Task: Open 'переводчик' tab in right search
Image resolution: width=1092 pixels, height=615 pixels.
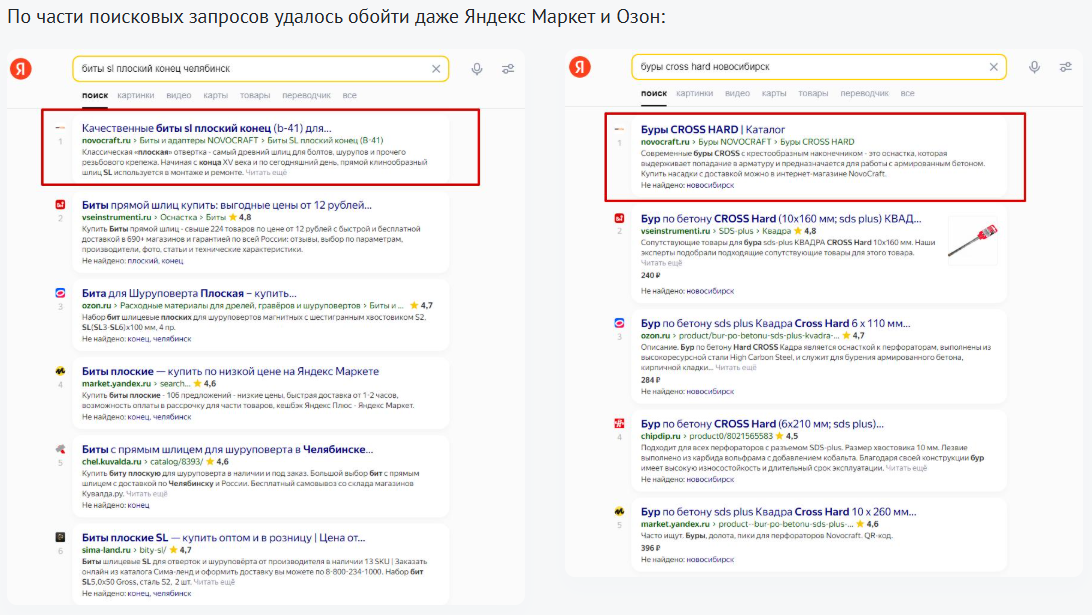Action: coord(864,93)
